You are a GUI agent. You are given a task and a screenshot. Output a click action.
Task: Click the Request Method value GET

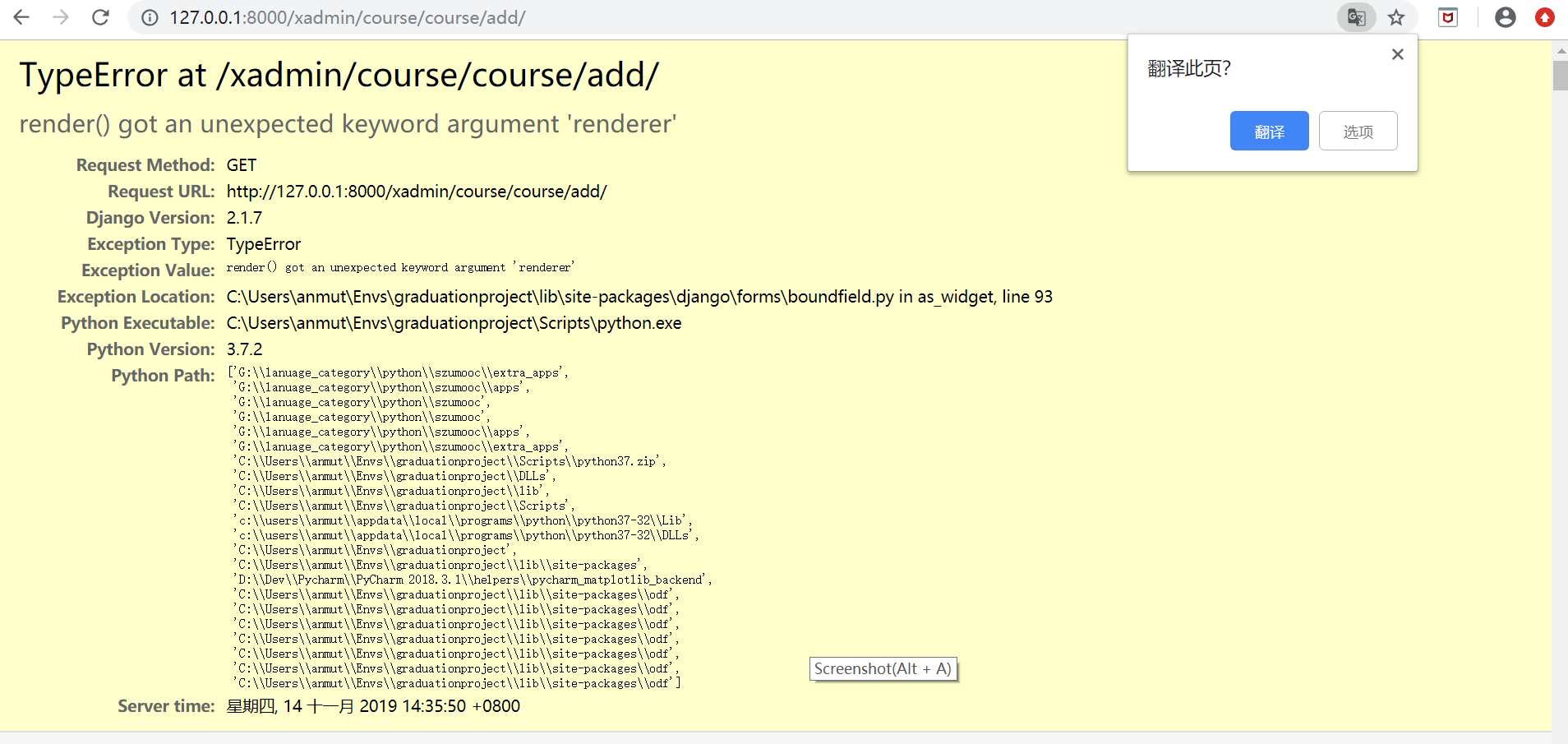point(242,165)
